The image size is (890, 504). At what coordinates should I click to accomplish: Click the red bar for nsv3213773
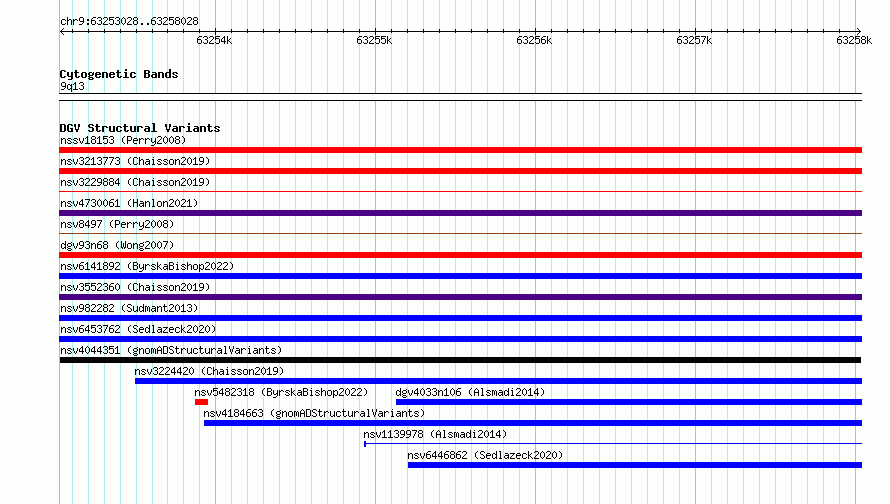(460, 171)
